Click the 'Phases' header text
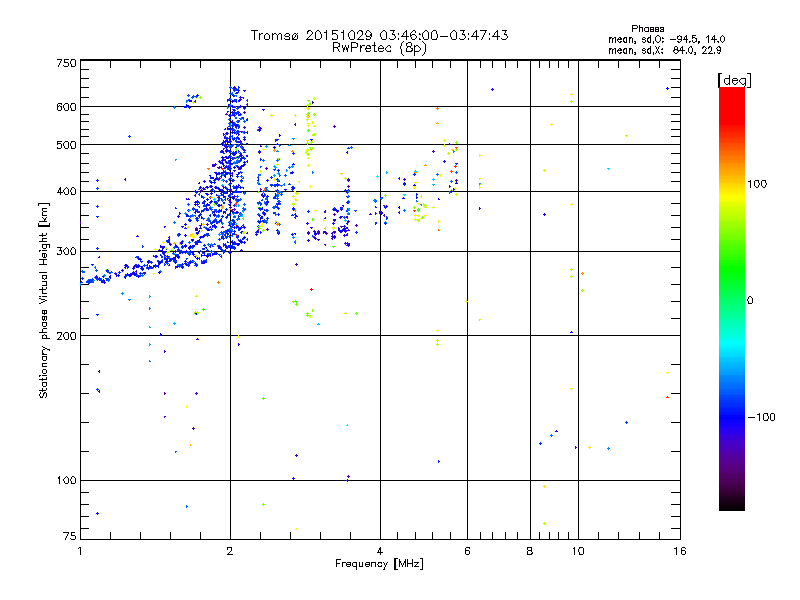Image resolution: width=800 pixels, height=600 pixels. click(647, 29)
